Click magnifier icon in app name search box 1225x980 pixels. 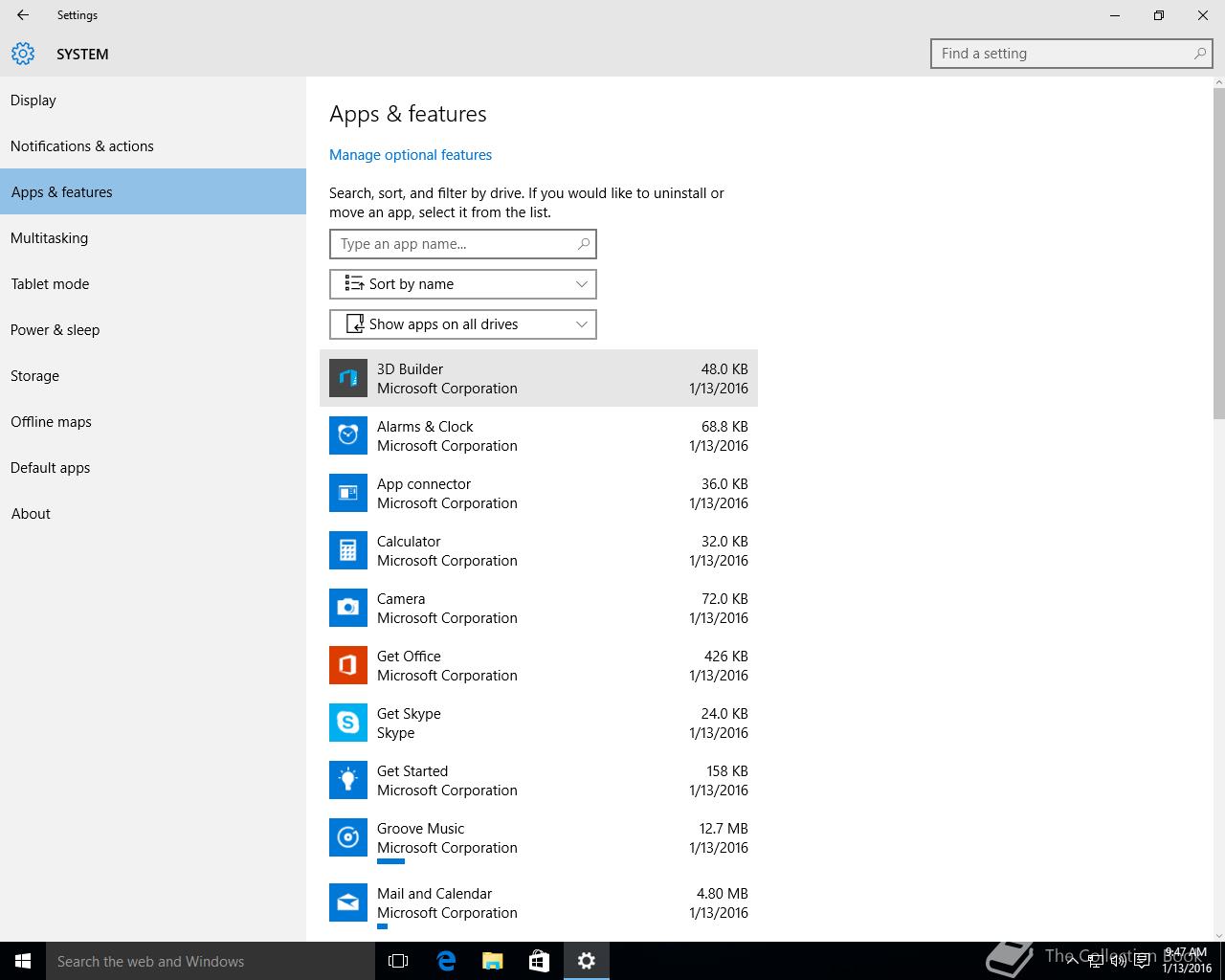point(583,244)
